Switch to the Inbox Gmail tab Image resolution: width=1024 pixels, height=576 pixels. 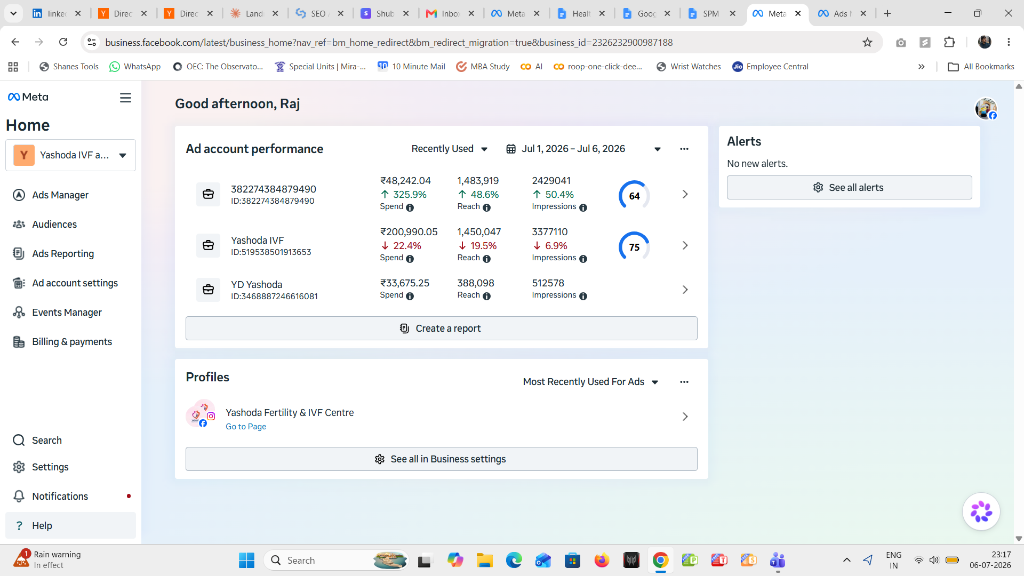pos(449,13)
